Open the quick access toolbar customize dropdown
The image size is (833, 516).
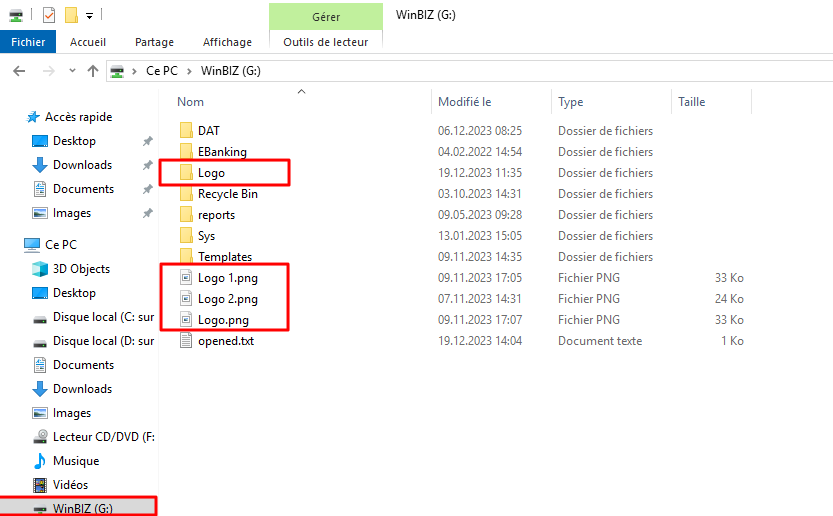(89, 16)
